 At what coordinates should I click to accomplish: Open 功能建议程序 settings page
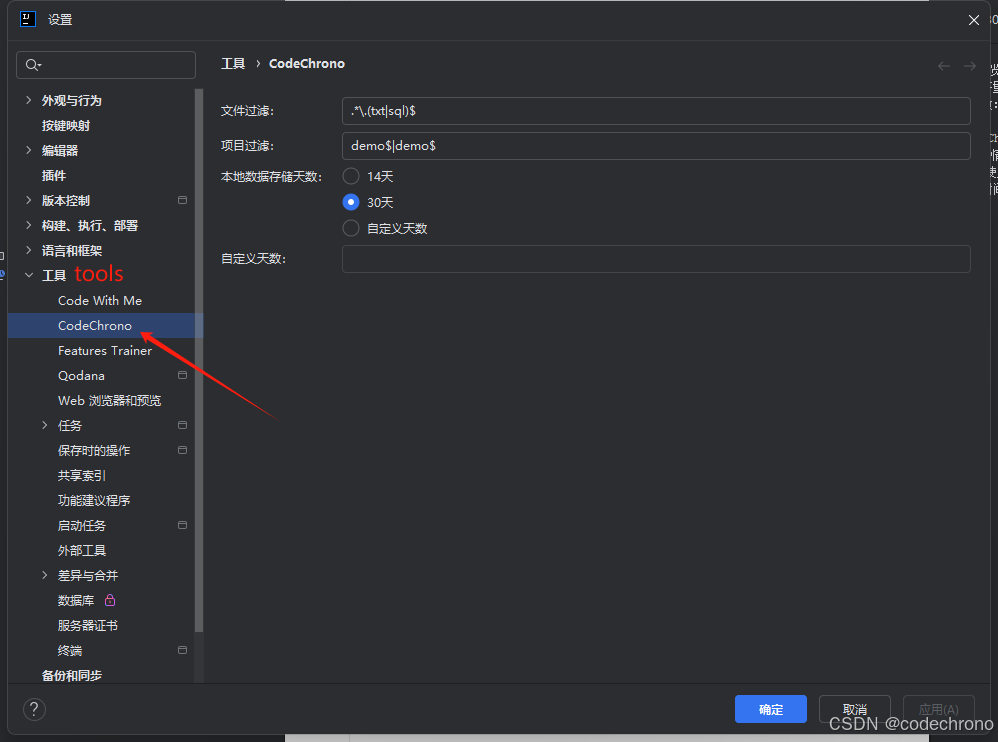(94, 500)
